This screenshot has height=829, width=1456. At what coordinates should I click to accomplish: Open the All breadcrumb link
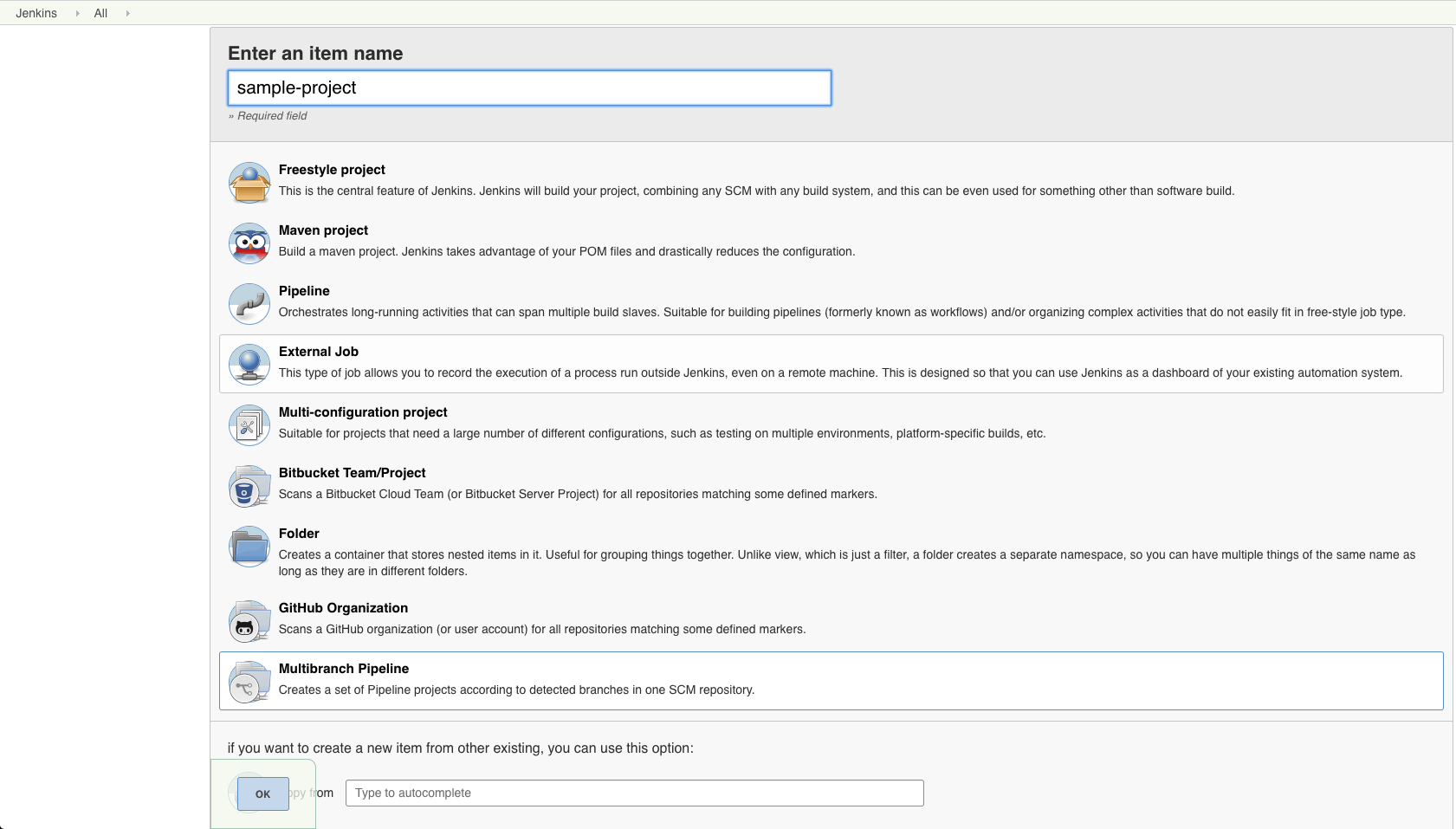(x=100, y=13)
